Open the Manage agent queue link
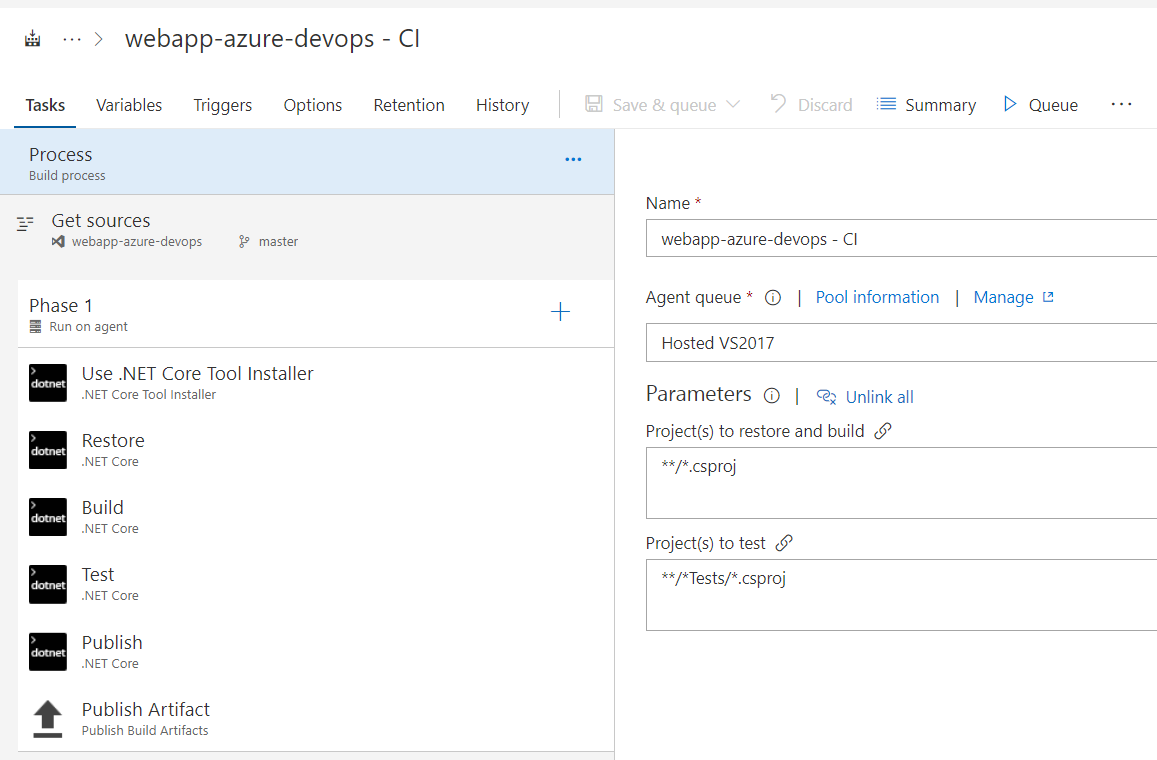Image resolution: width=1157 pixels, height=760 pixels. pos(1014,297)
